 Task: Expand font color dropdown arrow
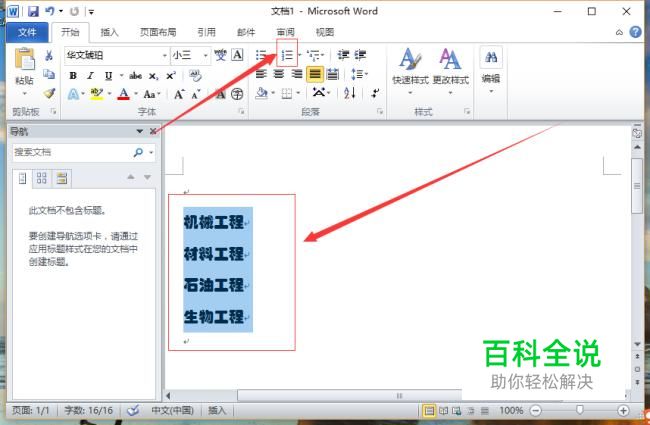(x=135, y=94)
